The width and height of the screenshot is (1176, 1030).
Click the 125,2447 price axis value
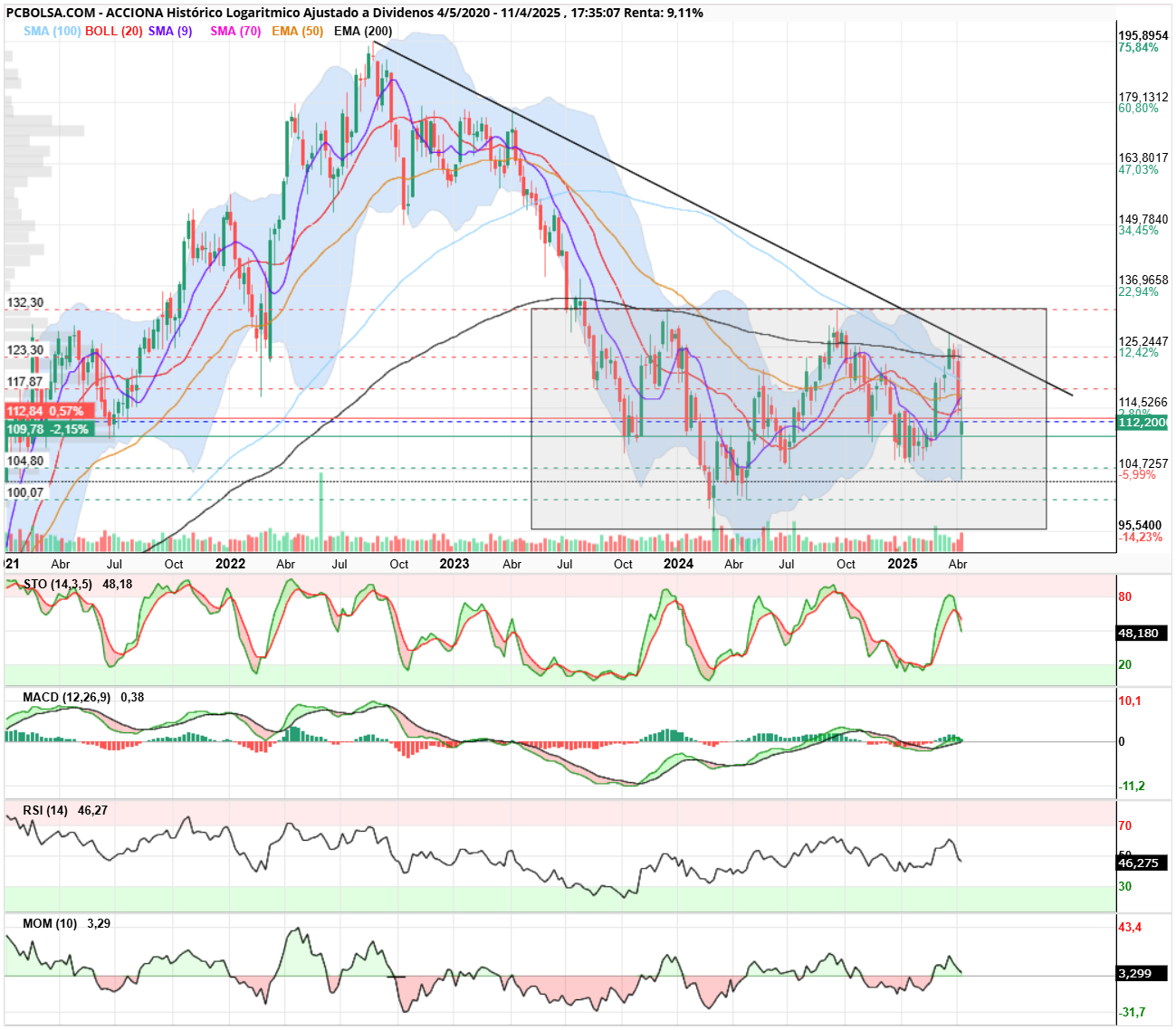tap(1143, 341)
